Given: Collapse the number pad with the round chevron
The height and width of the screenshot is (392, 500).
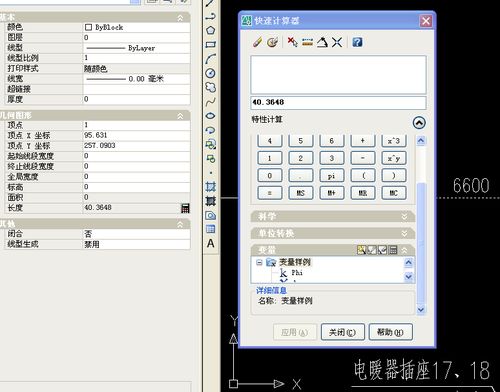Looking at the screenshot, I should coord(419,123).
